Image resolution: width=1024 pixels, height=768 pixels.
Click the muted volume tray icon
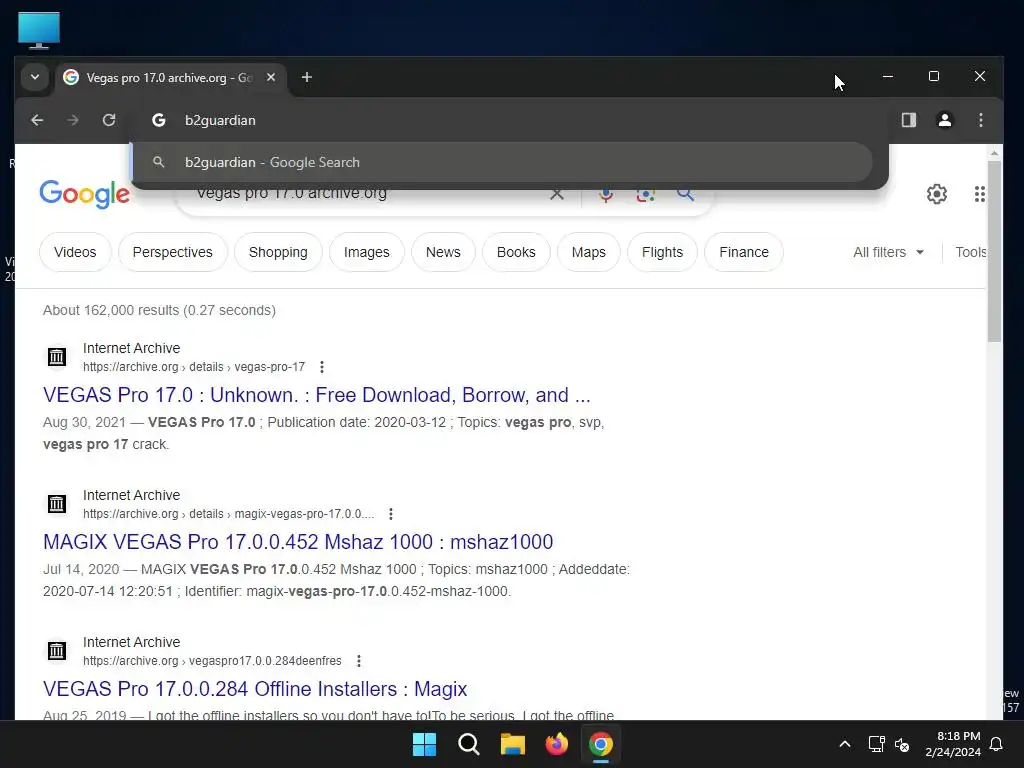(x=902, y=744)
